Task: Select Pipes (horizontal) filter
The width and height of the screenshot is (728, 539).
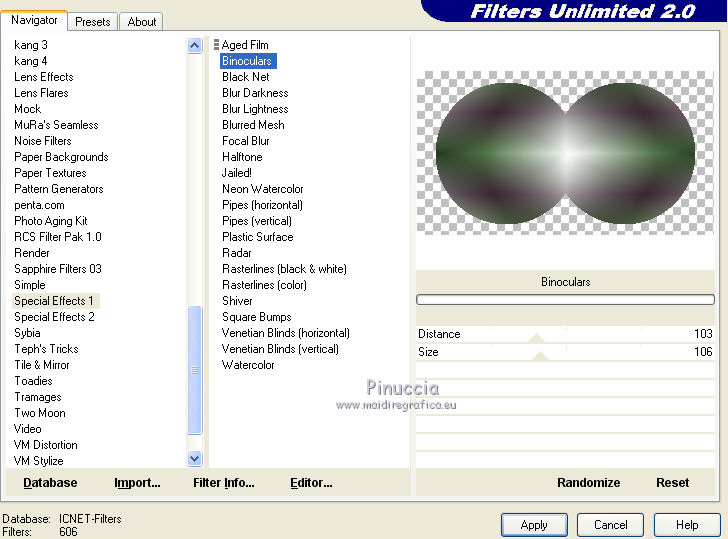Action: point(262,205)
